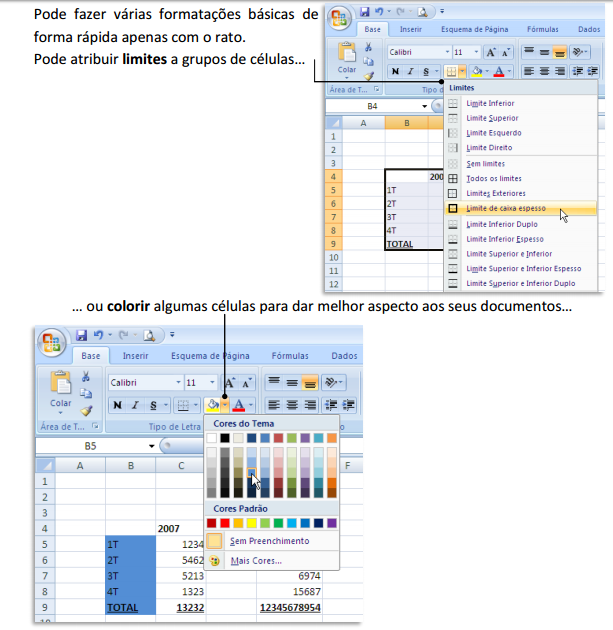
Task: Click cell containing 12345678954
Action: click(288, 607)
